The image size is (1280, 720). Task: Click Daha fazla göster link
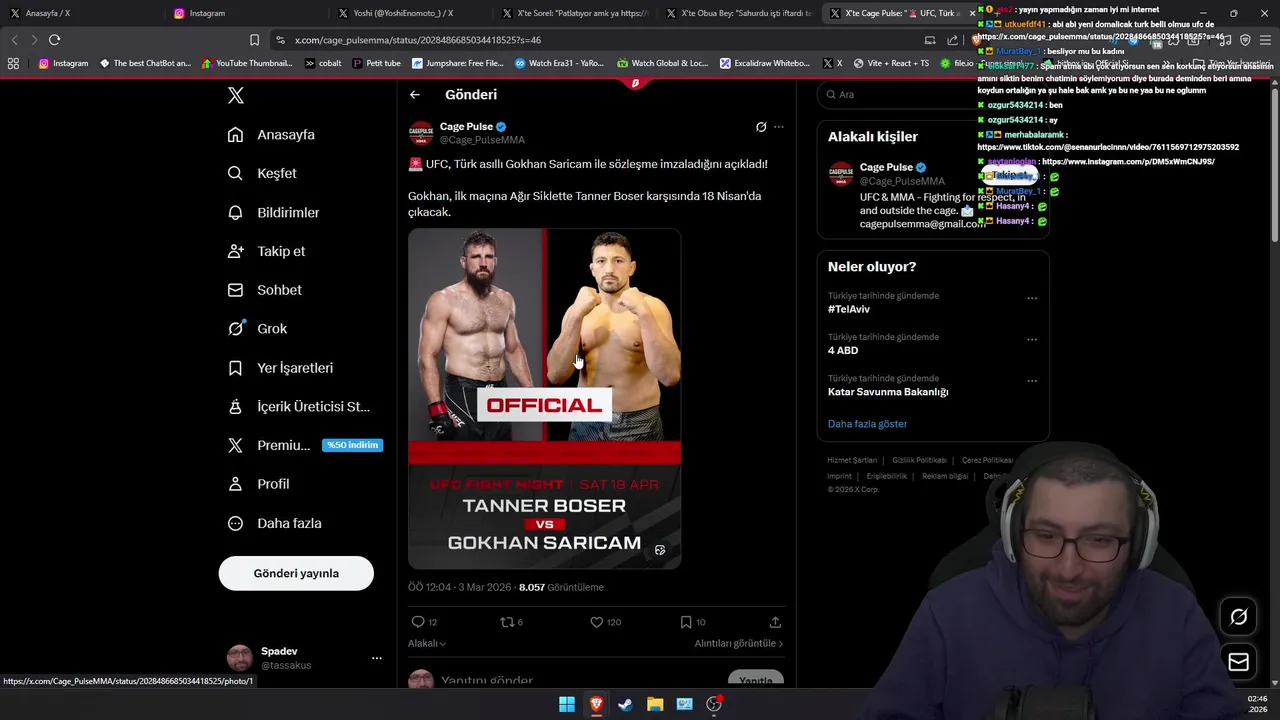tap(867, 424)
